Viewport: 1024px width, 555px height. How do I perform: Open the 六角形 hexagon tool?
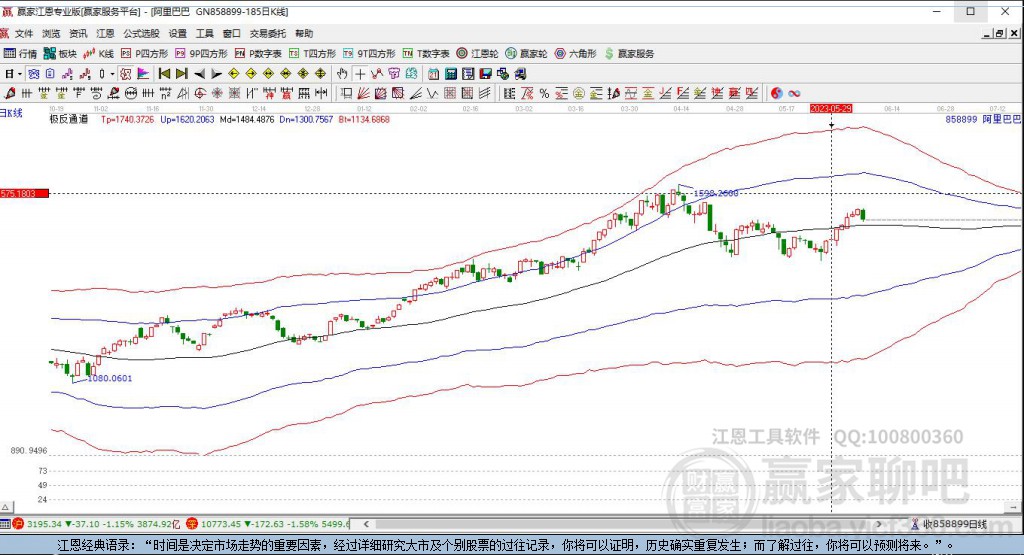(575, 54)
